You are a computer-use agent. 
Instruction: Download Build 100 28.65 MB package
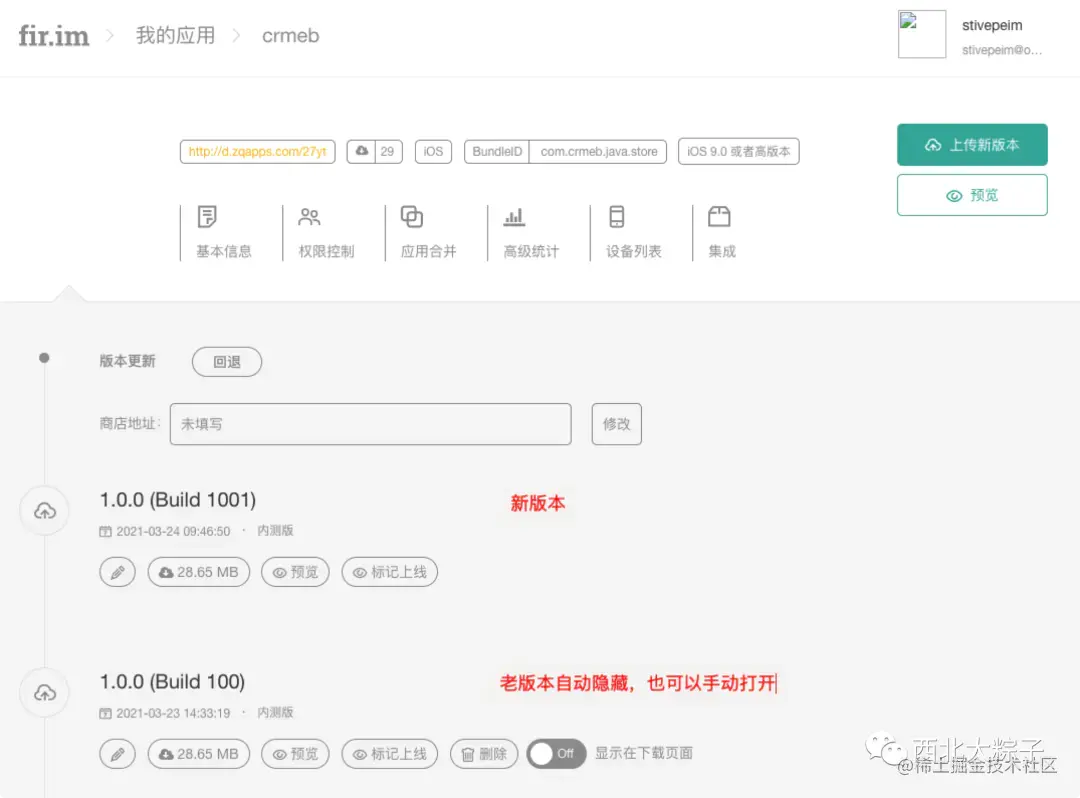pos(199,754)
